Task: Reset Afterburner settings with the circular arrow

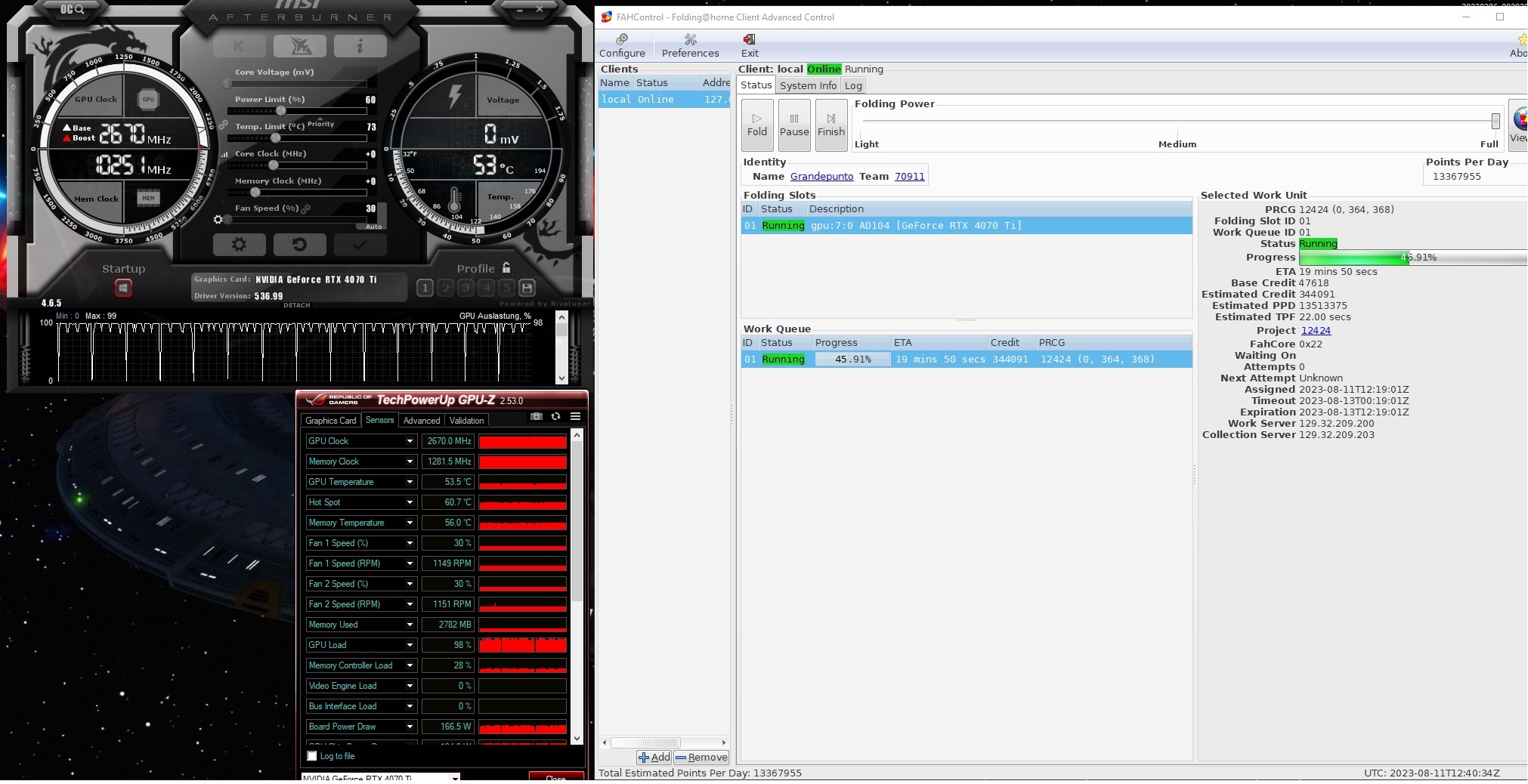Action: [x=299, y=245]
